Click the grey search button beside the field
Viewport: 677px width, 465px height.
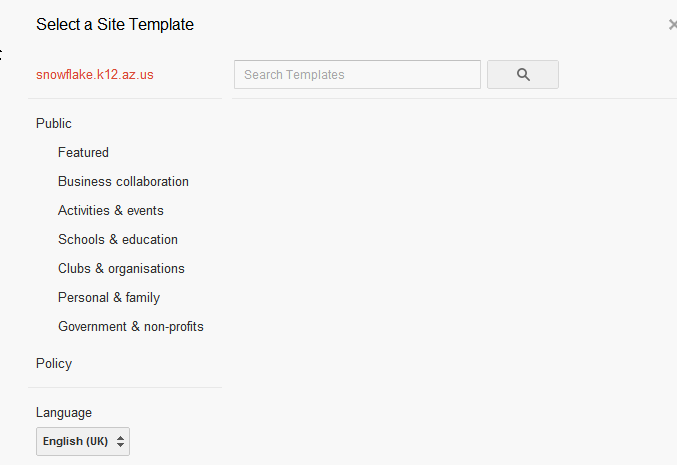click(523, 75)
